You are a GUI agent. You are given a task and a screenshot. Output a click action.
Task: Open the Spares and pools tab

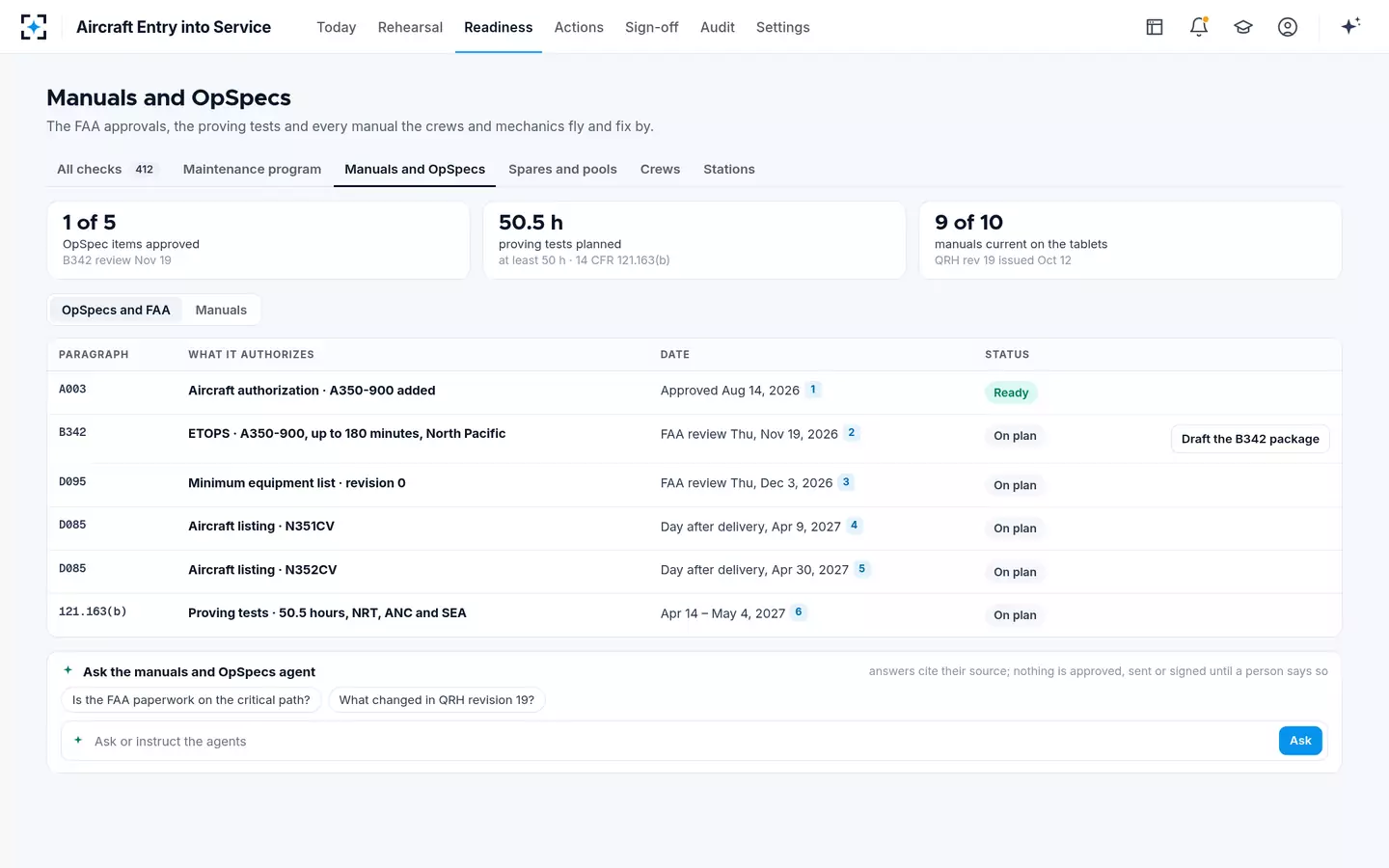(563, 169)
